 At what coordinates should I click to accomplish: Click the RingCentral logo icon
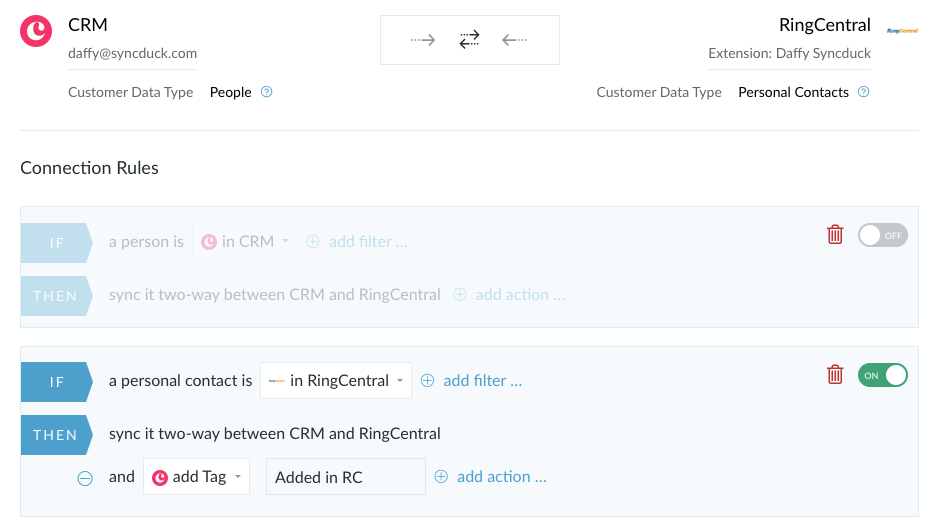pos(902,30)
